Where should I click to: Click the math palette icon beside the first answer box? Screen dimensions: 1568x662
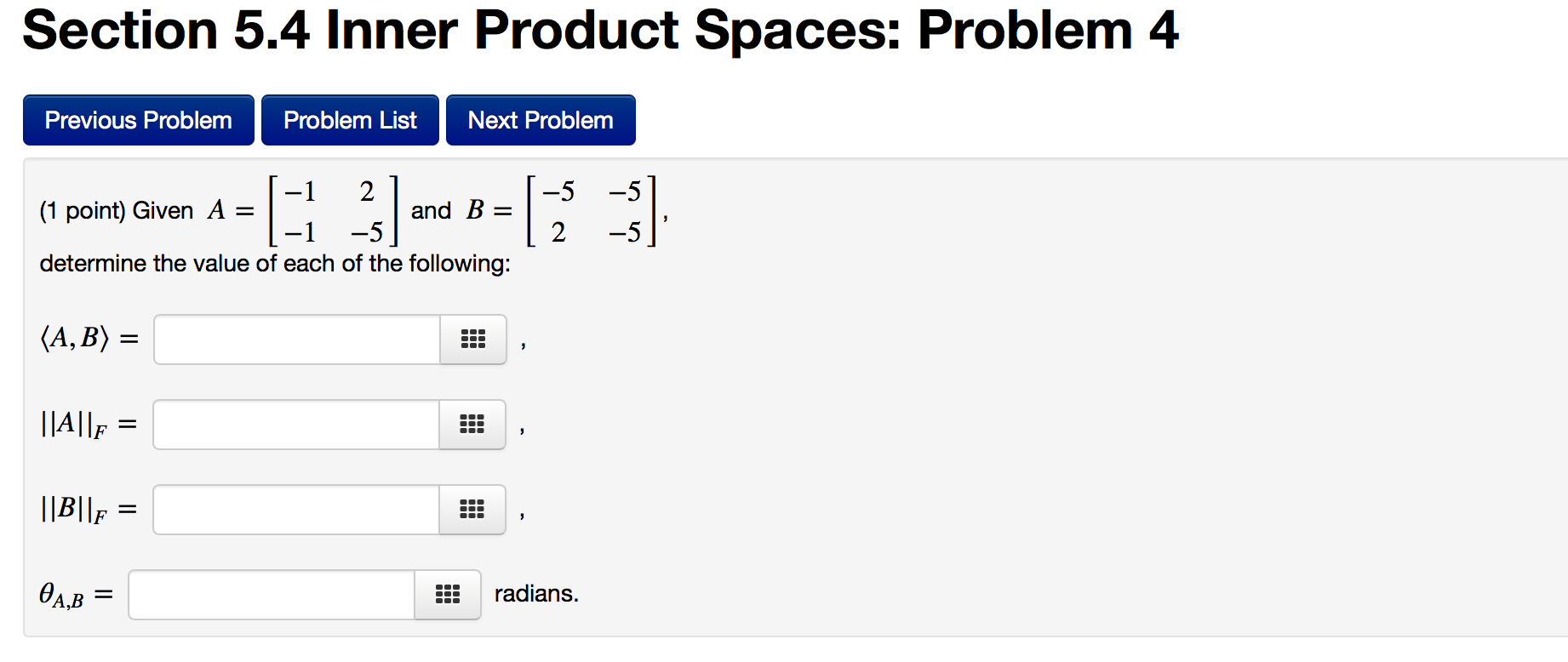point(472,340)
